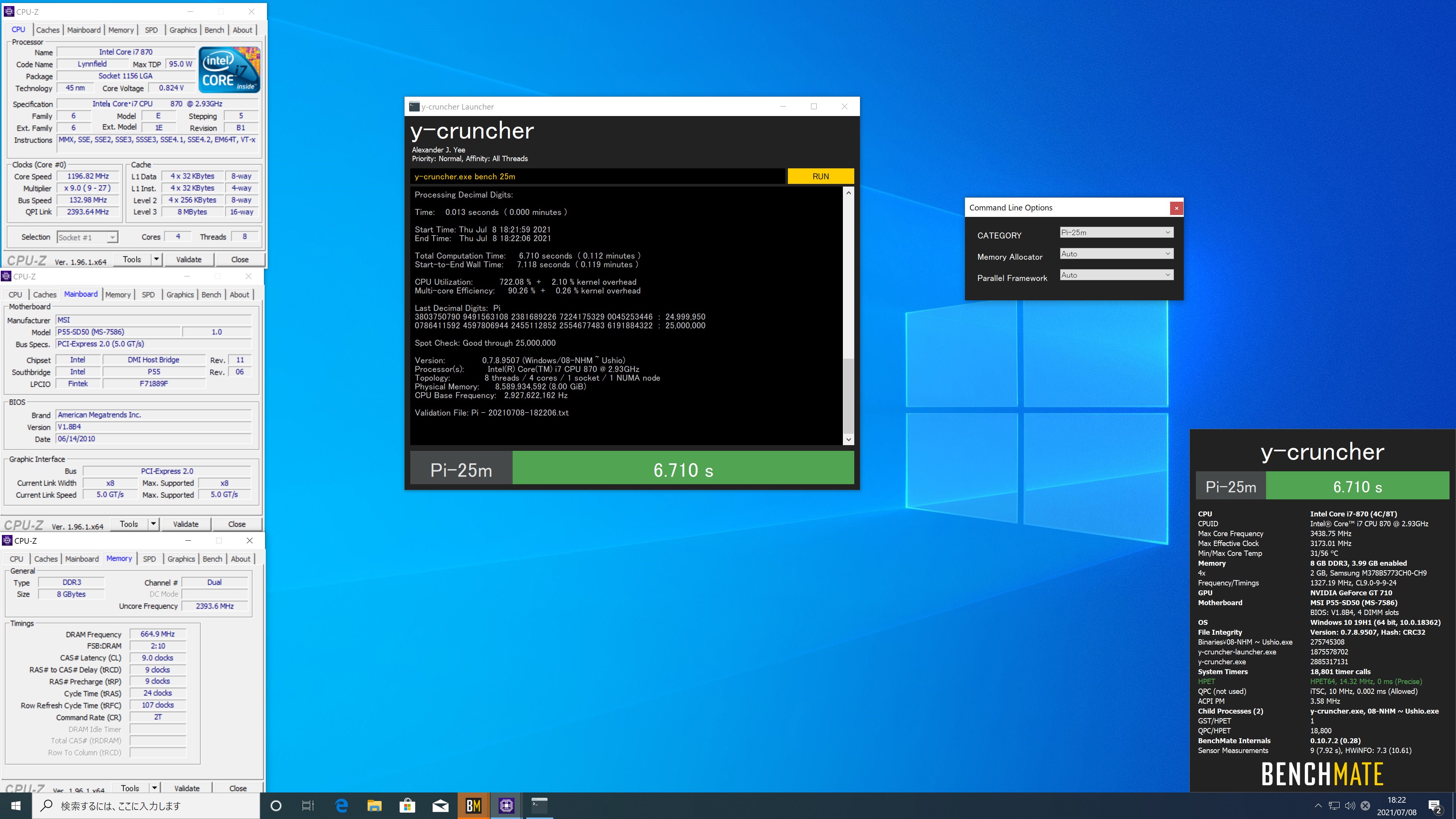
Task: Click the BIOS version V1.8B4 field
Action: [154, 427]
